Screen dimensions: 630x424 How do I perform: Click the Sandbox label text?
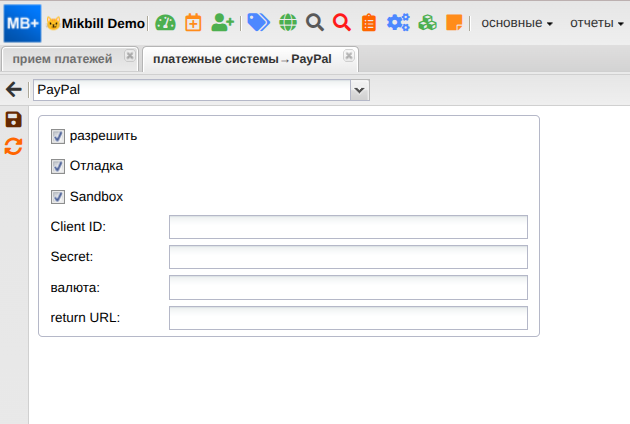(x=96, y=197)
